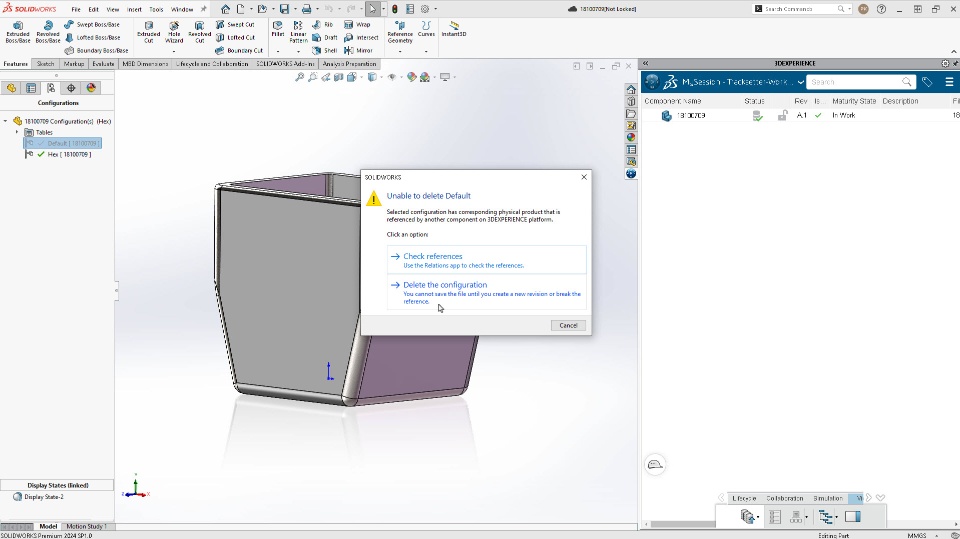This screenshot has width=960, height=539.
Task: Open the DimXpertManager tab icon
Action: click(71, 88)
